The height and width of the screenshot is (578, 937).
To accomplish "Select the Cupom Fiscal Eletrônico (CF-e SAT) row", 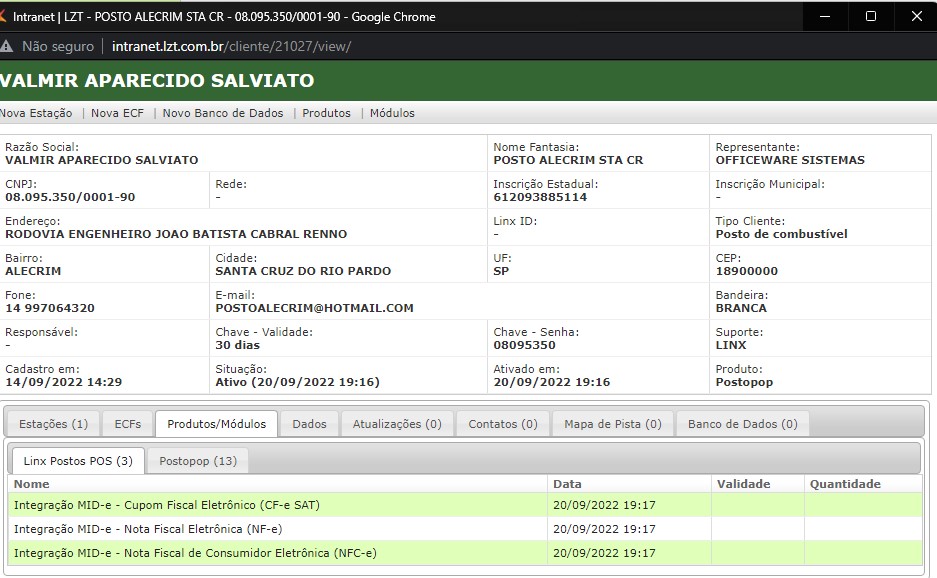I will click(x=166, y=505).
